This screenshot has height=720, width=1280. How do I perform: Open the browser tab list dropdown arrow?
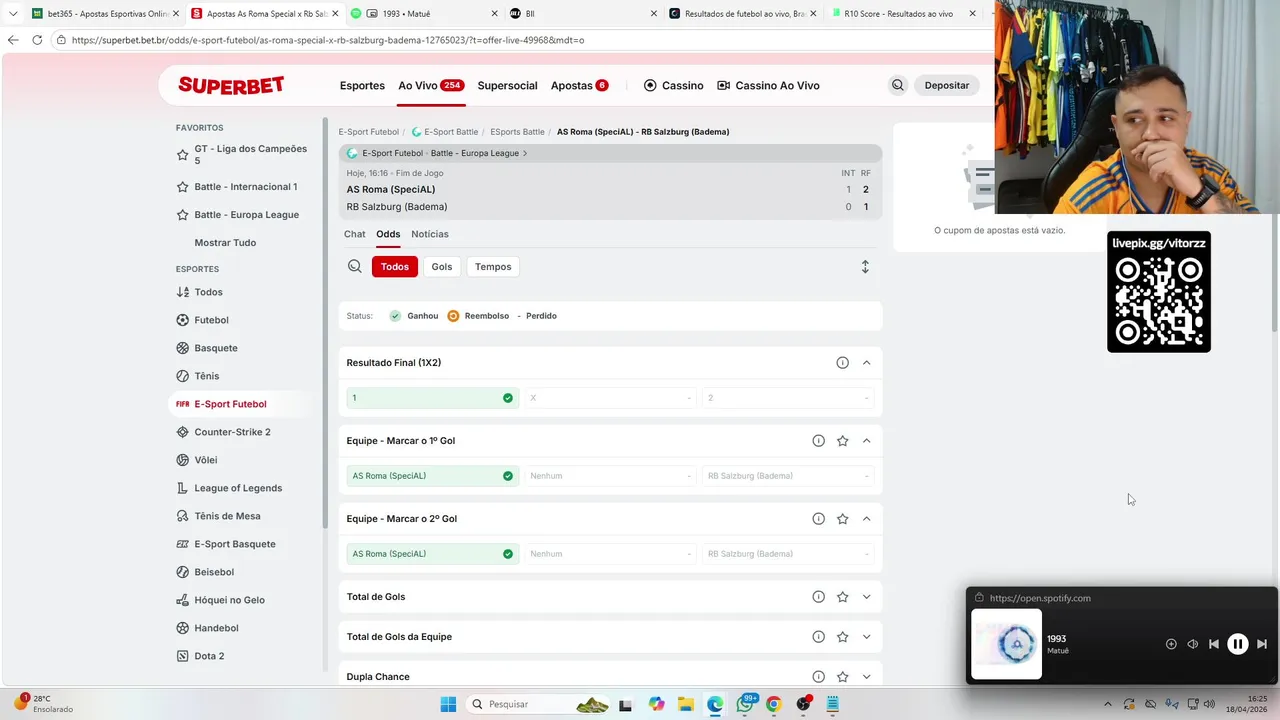click(13, 14)
